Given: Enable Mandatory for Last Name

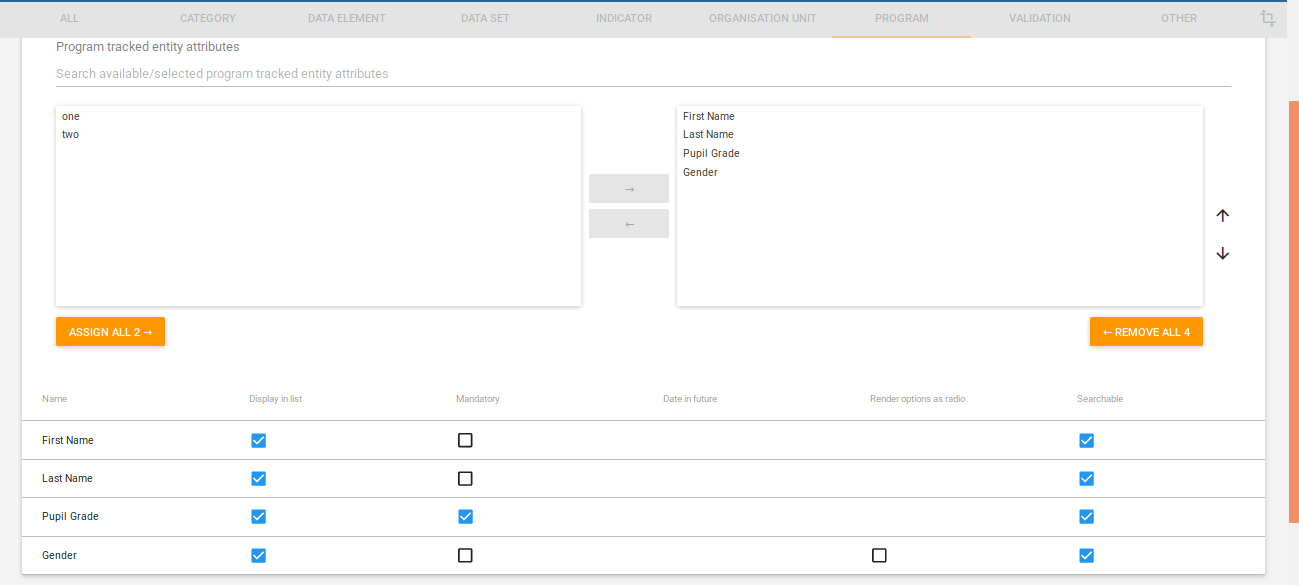Looking at the screenshot, I should [x=465, y=478].
